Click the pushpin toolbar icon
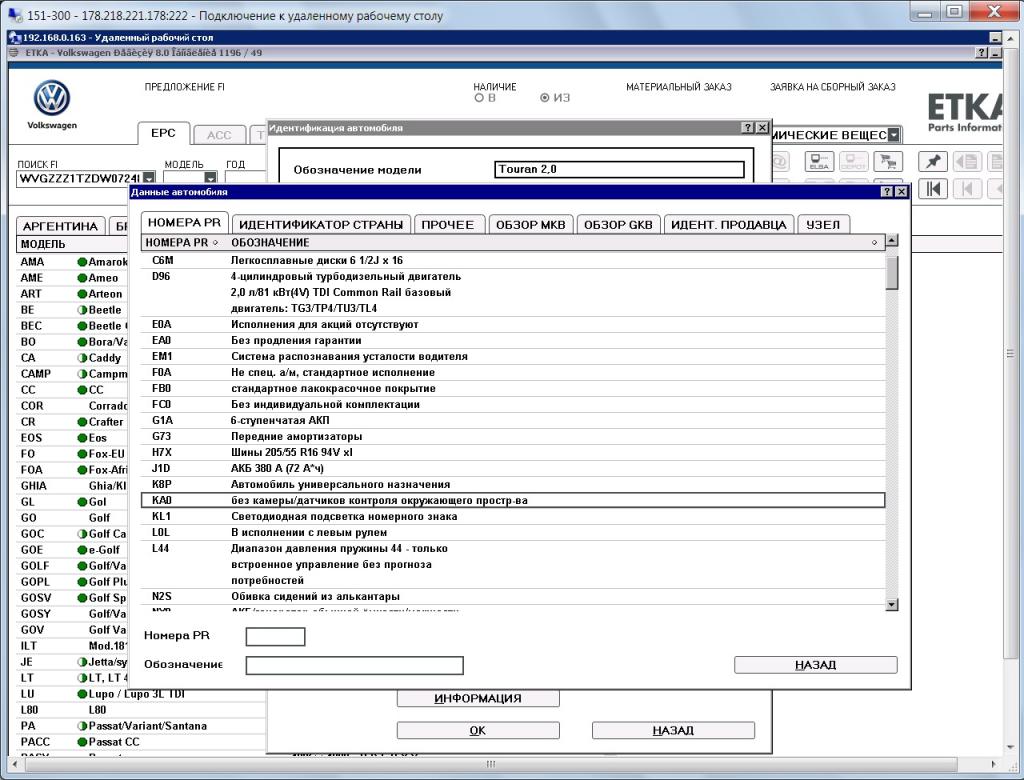Screen dimensions: 1024x780 pos(933,161)
